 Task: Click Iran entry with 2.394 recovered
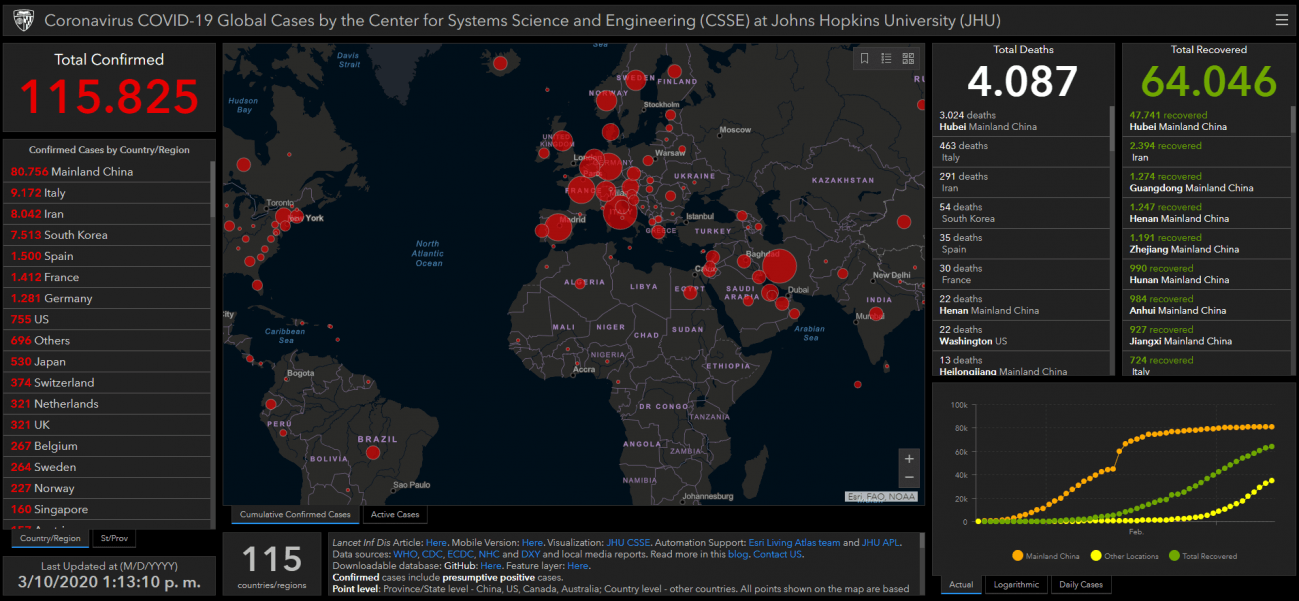1205,151
